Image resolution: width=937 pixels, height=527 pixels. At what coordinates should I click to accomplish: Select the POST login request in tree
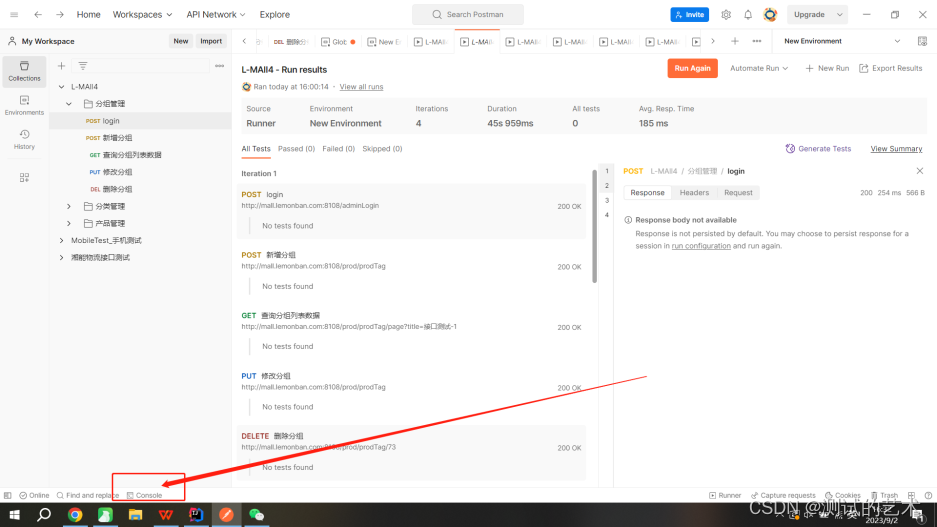140,121
